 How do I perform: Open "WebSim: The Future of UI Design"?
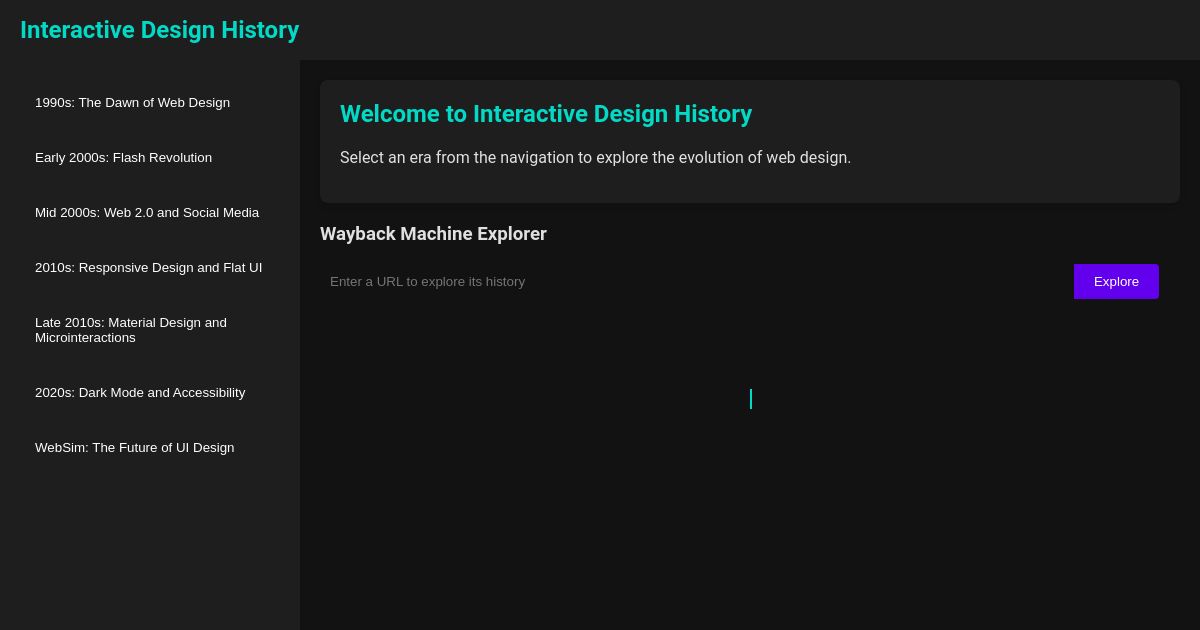point(134,448)
